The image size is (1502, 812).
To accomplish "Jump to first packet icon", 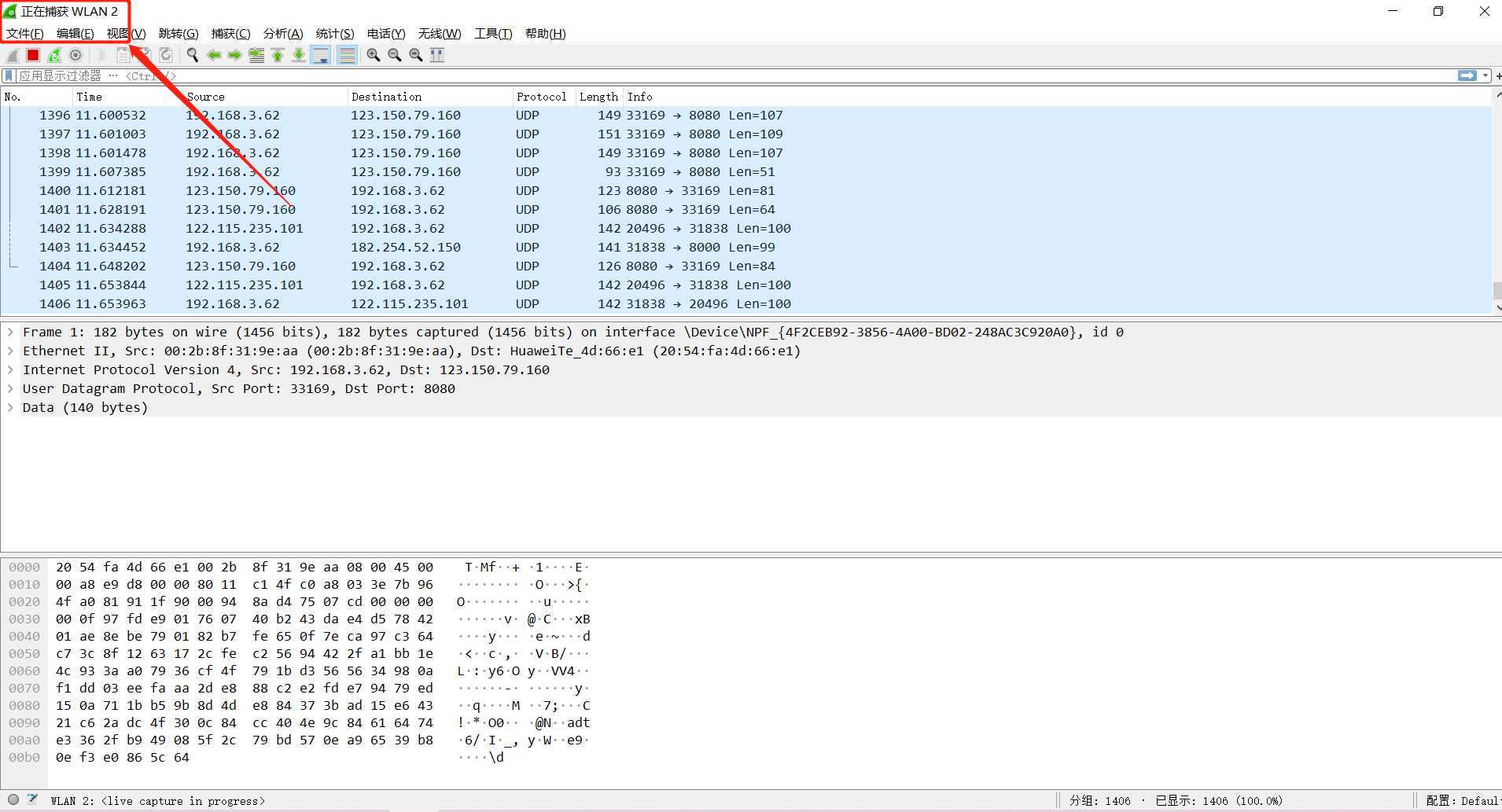I will [x=278, y=55].
